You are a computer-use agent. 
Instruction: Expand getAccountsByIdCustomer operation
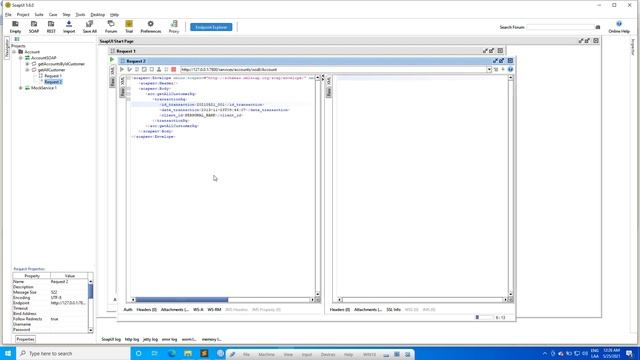pos(27,64)
